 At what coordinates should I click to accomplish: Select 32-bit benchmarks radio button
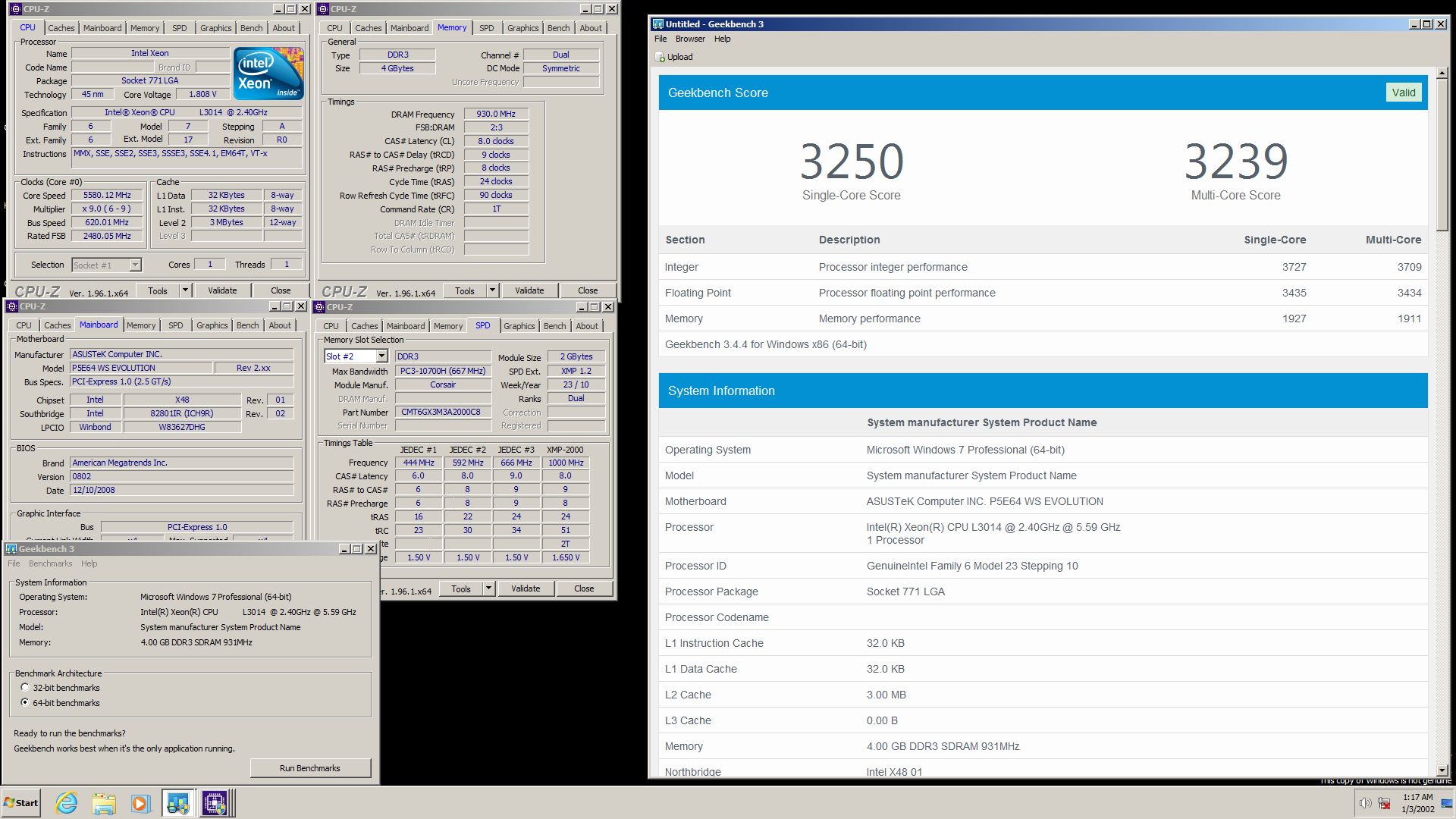25,687
